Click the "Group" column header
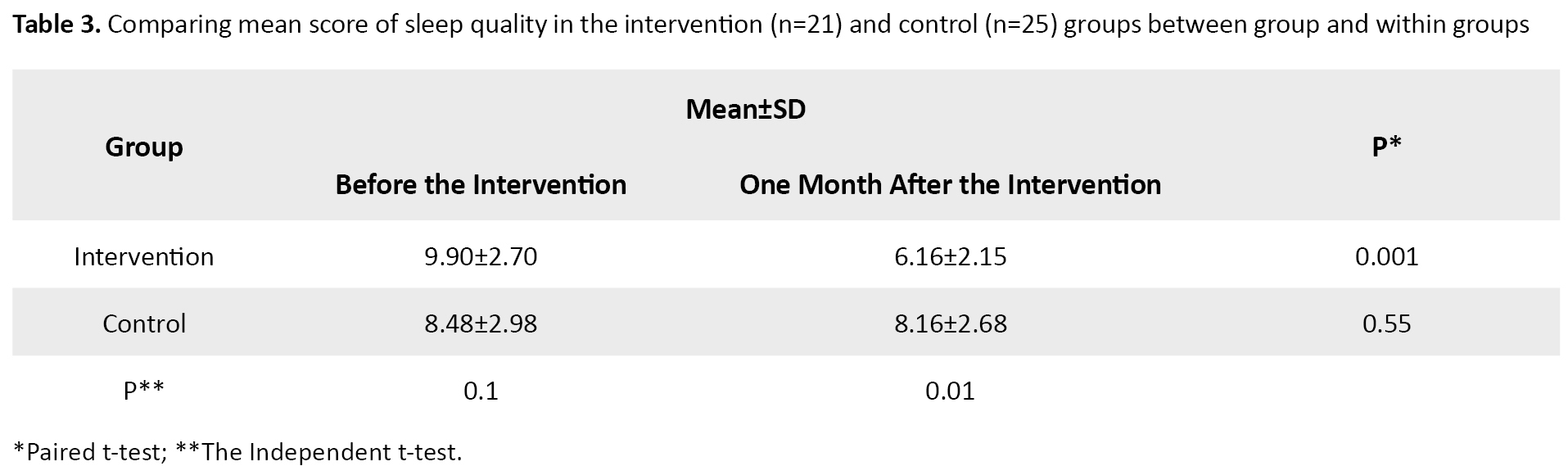 click(x=144, y=147)
